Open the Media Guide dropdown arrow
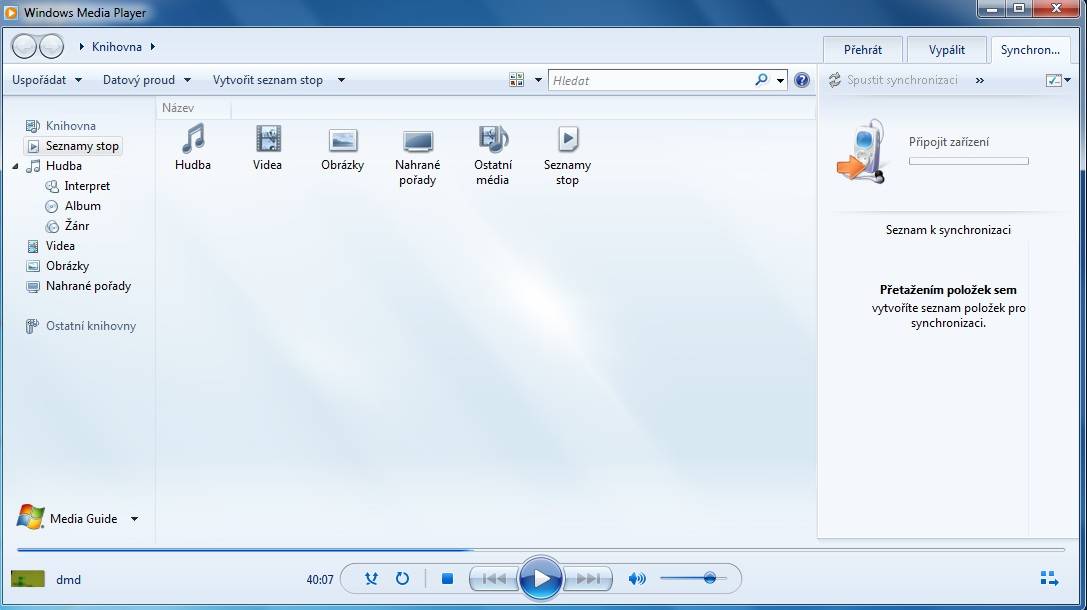 click(134, 518)
